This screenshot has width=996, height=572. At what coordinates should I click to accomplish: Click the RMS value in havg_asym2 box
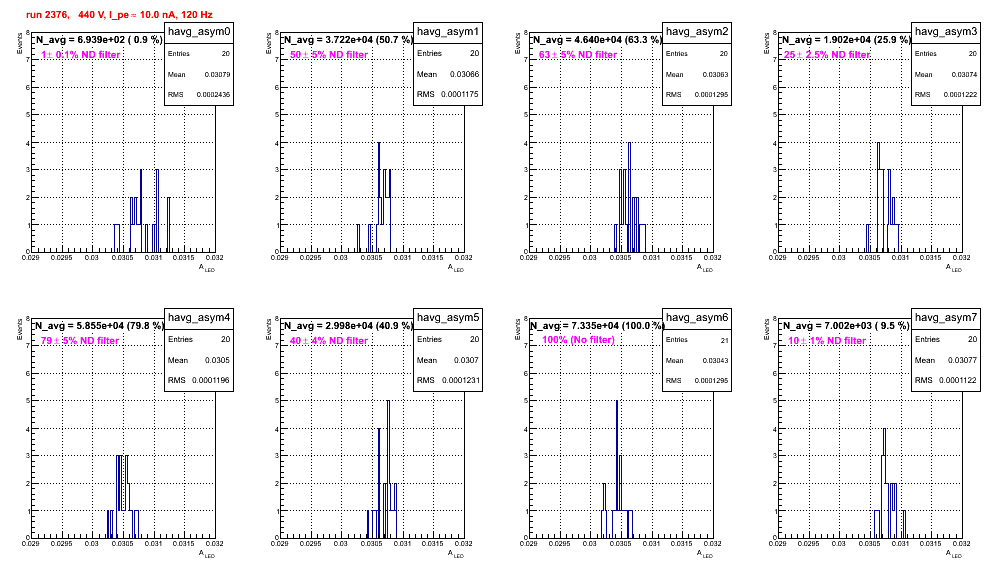[711, 95]
